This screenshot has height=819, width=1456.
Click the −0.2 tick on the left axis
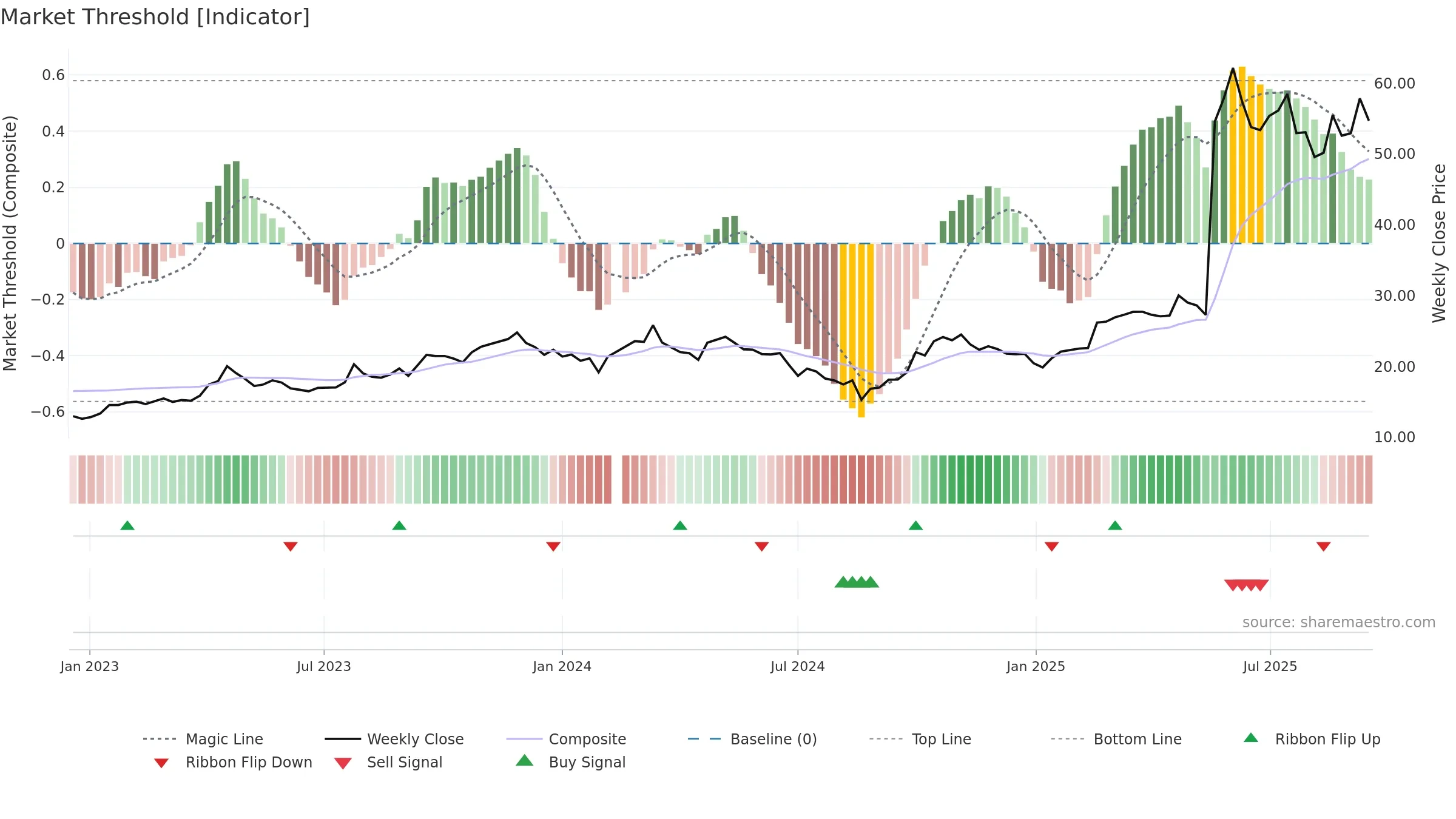tap(48, 300)
